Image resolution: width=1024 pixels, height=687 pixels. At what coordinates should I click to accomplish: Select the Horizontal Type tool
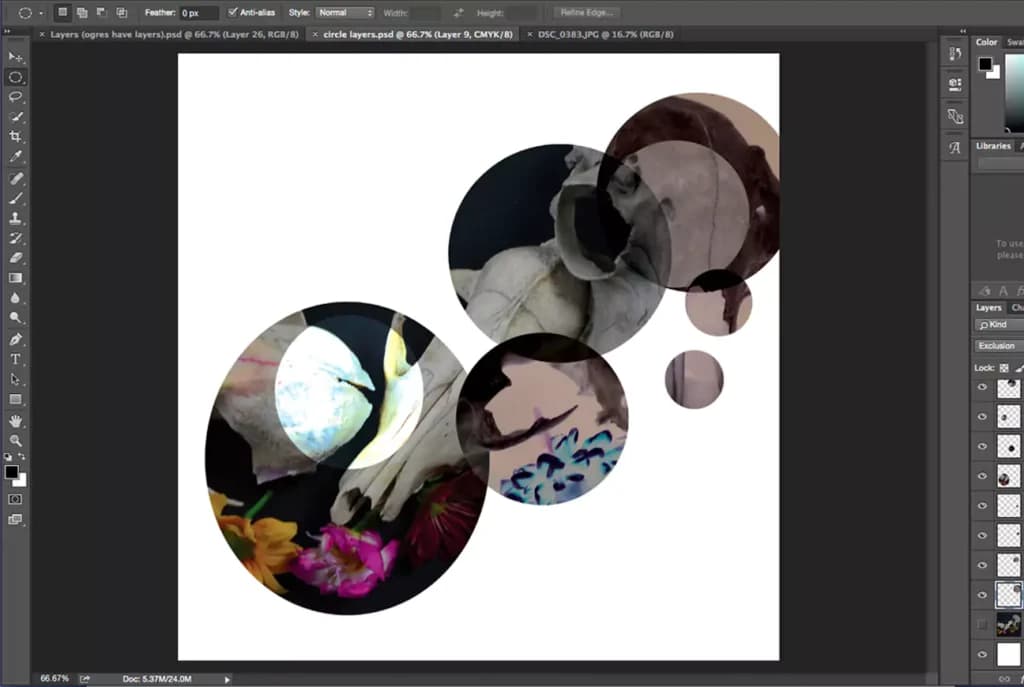click(16, 359)
